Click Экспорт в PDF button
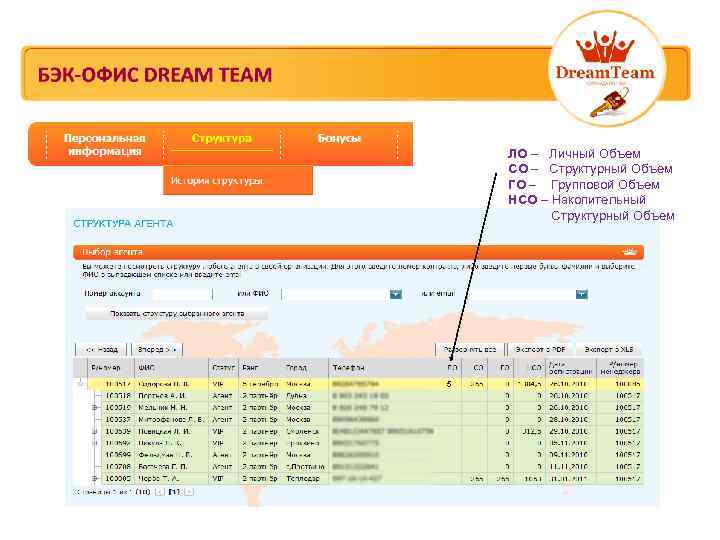 pyautogui.click(x=540, y=350)
